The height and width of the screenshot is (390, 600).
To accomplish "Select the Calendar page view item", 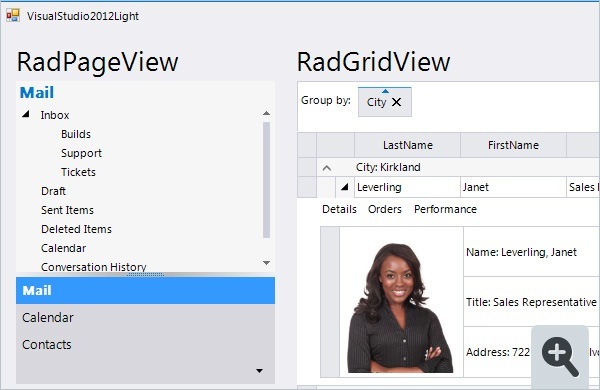I will pyautogui.click(x=145, y=317).
